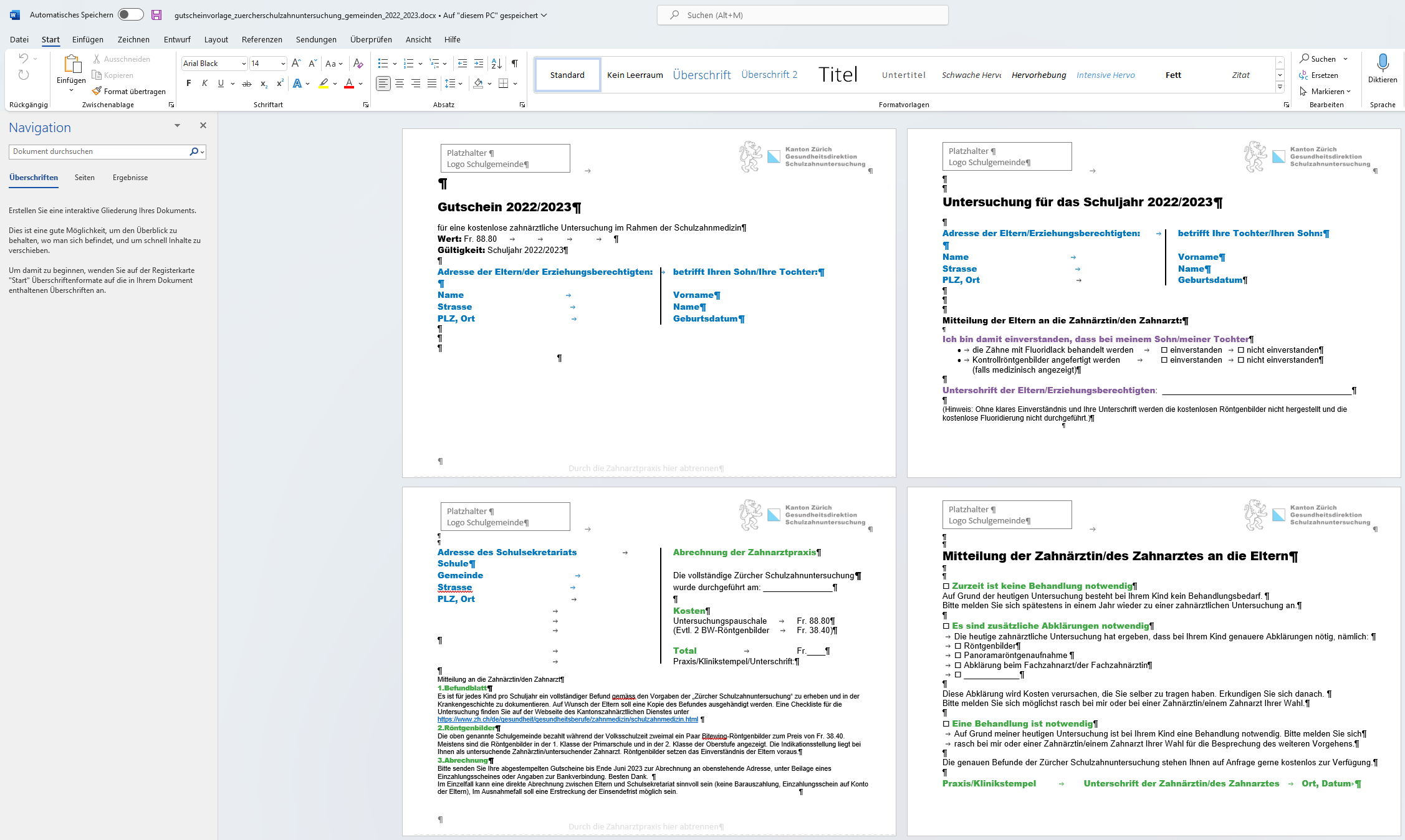Image resolution: width=1405 pixels, height=840 pixels.
Task: Open Absatz dialog launcher
Action: (x=522, y=105)
